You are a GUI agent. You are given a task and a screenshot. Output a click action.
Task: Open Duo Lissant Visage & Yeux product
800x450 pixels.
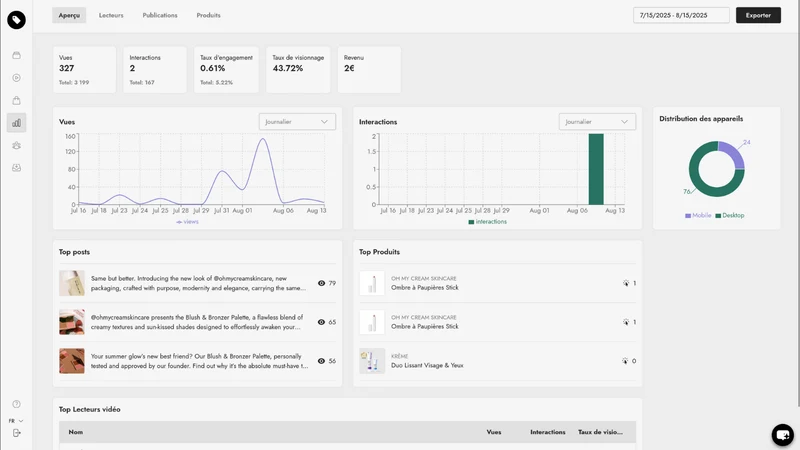(427, 365)
